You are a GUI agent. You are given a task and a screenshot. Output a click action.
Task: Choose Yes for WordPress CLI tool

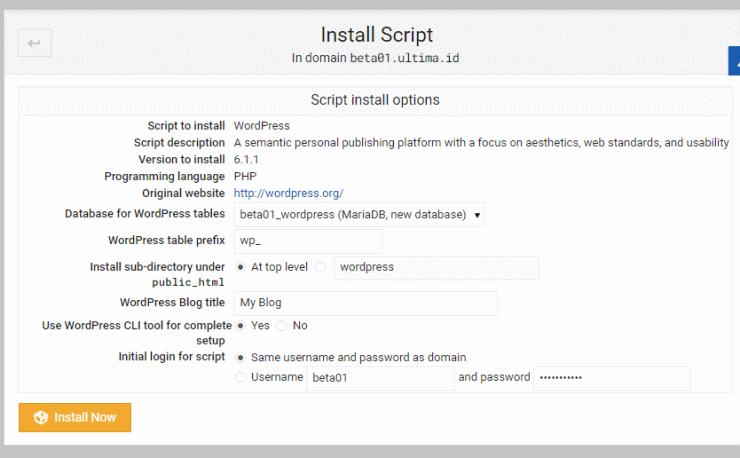pos(241,326)
